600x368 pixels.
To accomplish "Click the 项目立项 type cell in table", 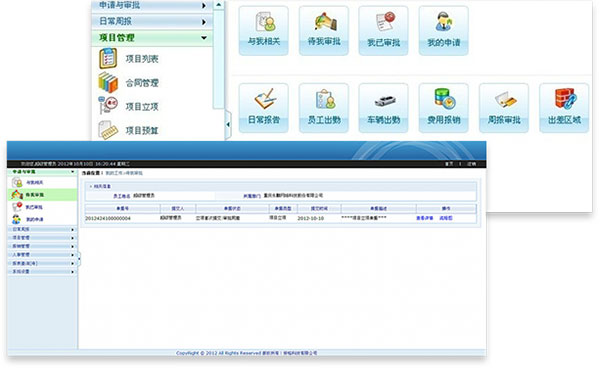I will click(277, 218).
